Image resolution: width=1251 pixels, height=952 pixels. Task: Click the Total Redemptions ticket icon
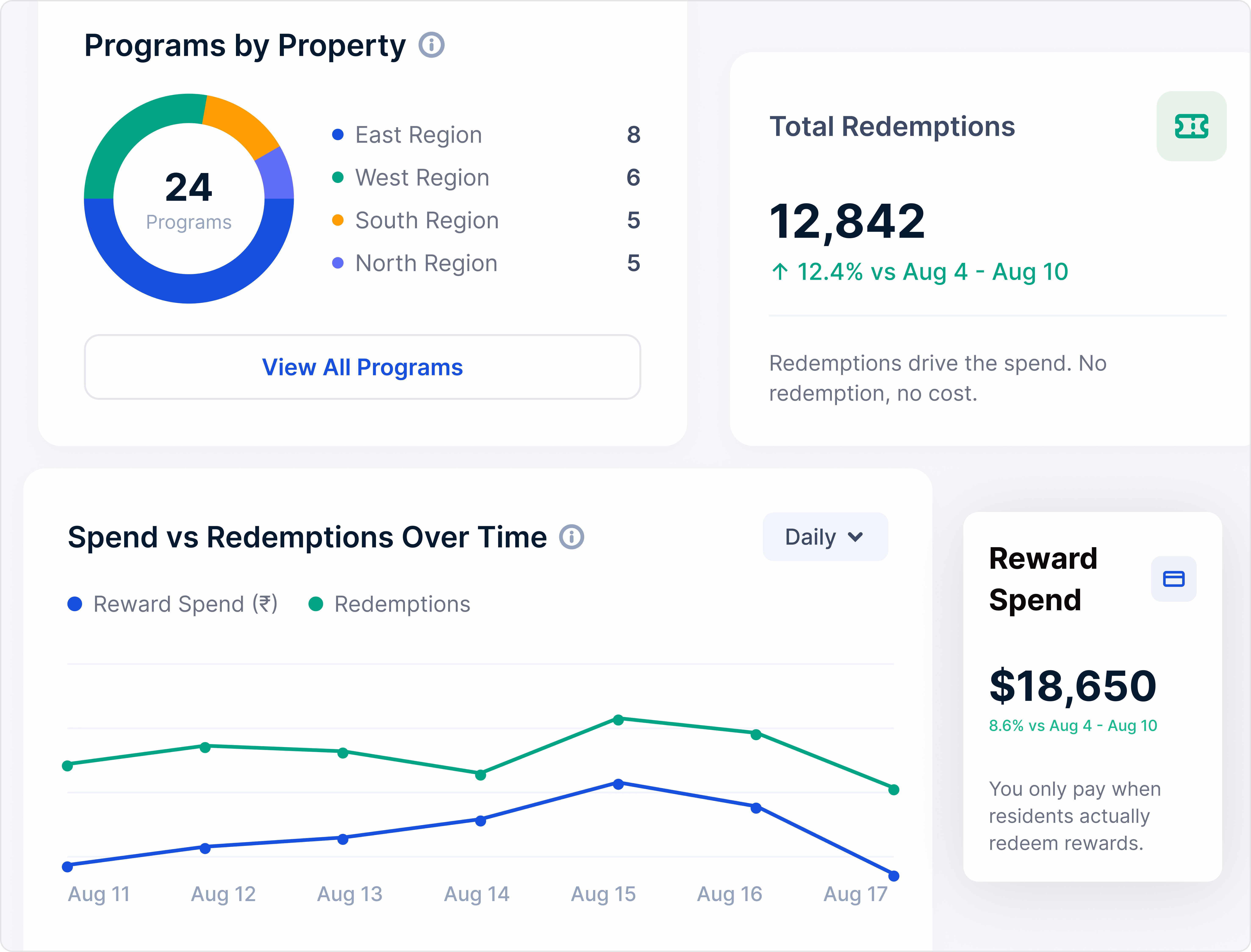pos(1191,126)
